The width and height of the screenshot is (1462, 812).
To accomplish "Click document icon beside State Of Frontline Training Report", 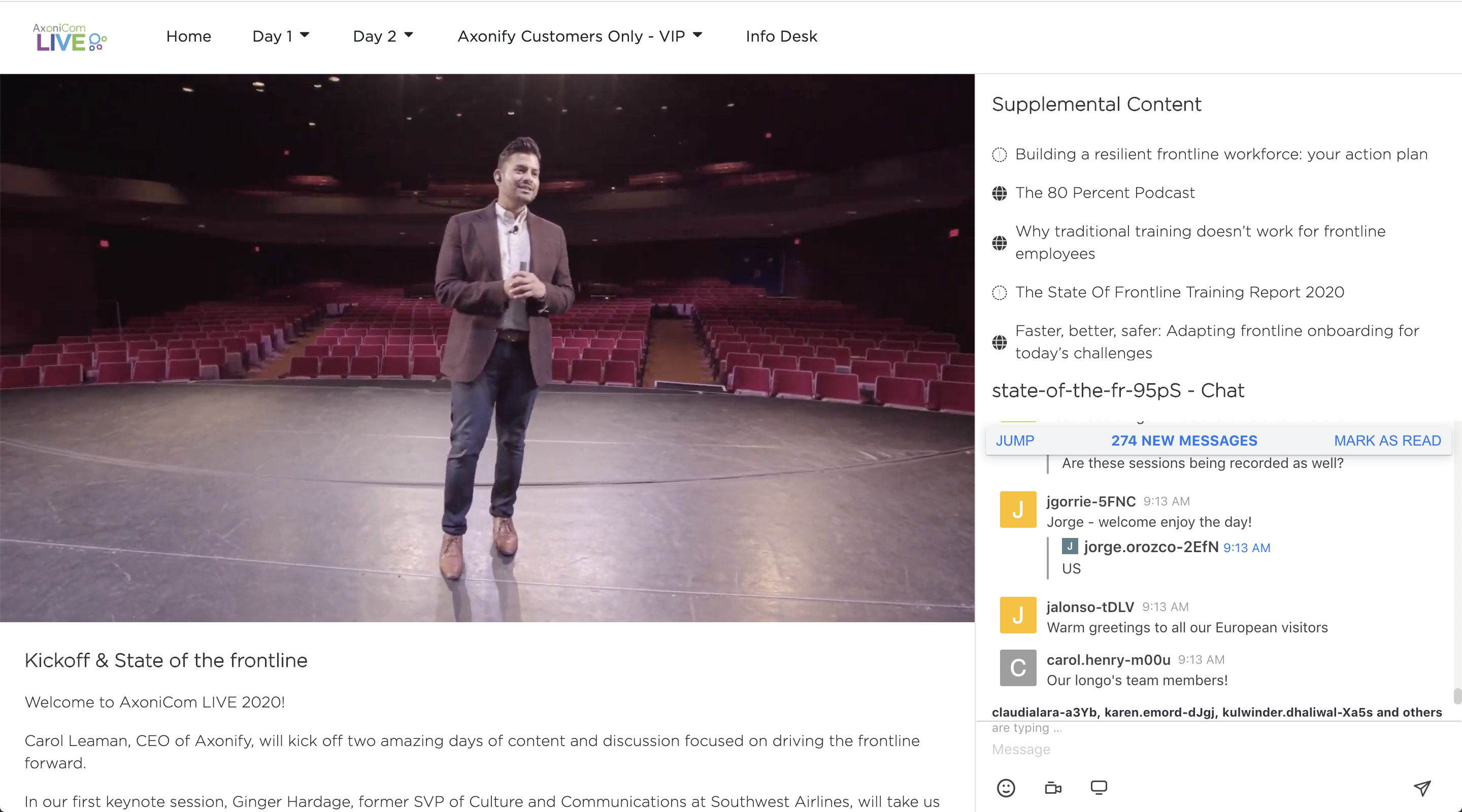I will (x=1000, y=293).
